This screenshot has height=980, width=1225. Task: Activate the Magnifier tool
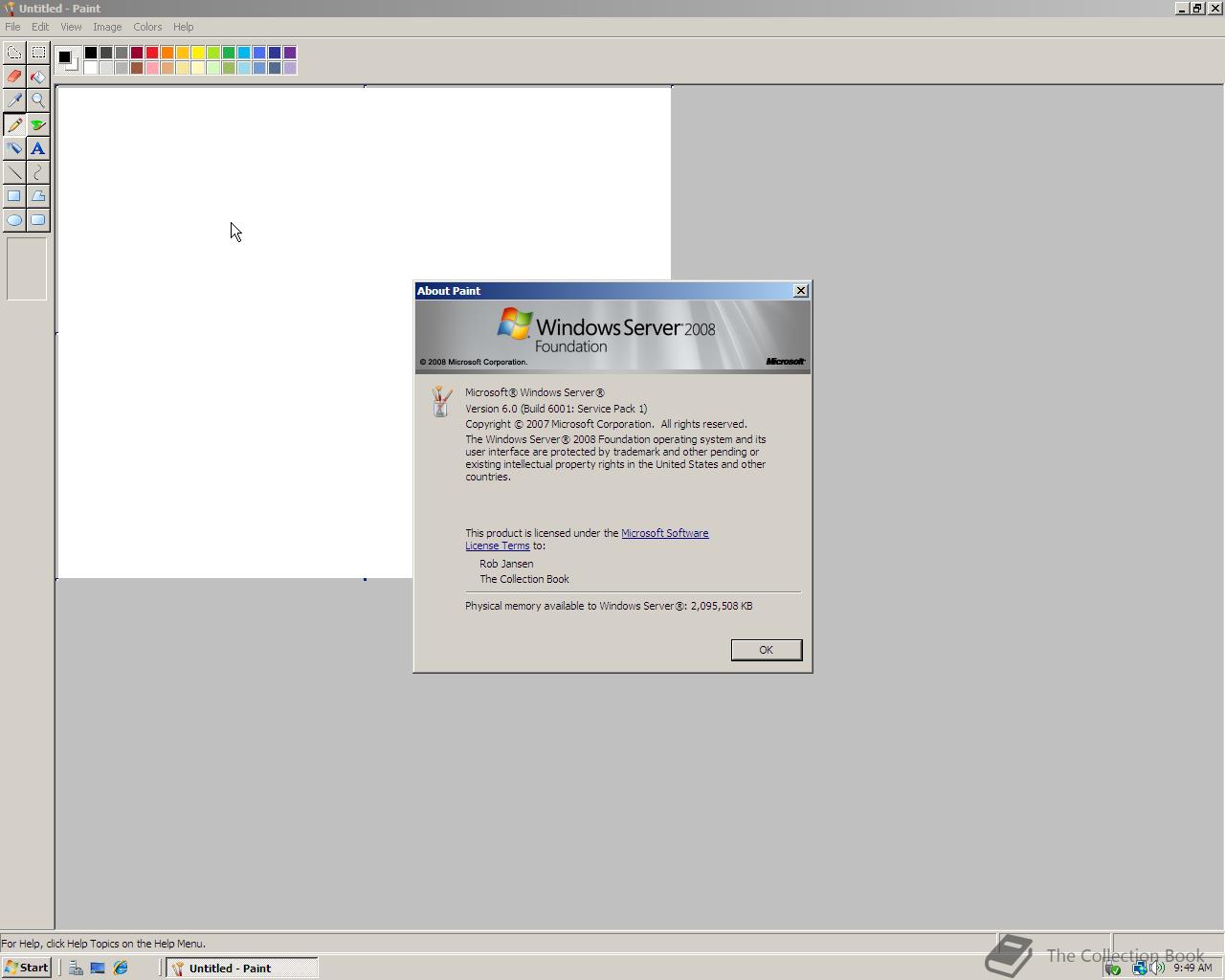coord(38,100)
